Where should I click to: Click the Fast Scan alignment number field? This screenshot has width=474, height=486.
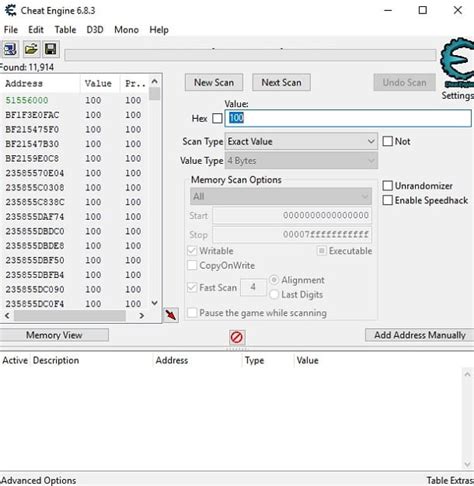tap(253, 287)
